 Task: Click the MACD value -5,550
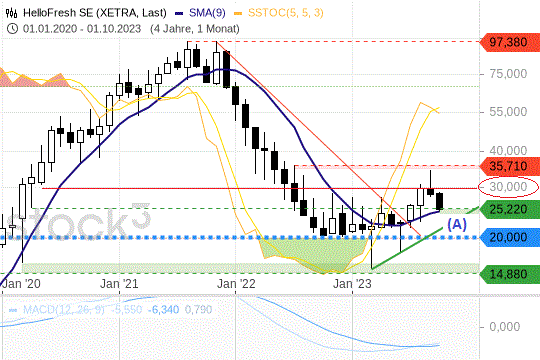point(126,310)
